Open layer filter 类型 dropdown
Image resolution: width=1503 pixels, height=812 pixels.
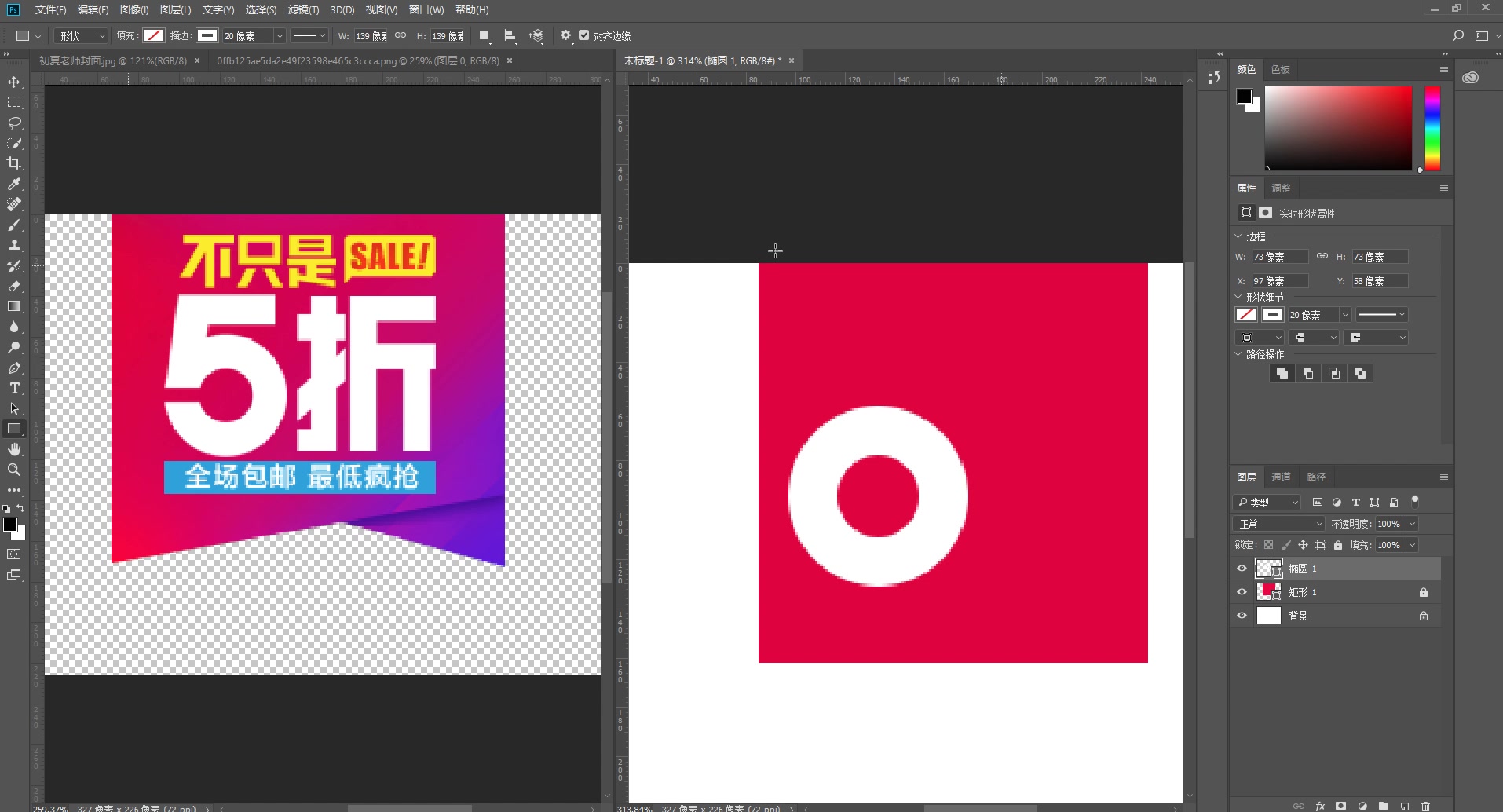click(1267, 502)
